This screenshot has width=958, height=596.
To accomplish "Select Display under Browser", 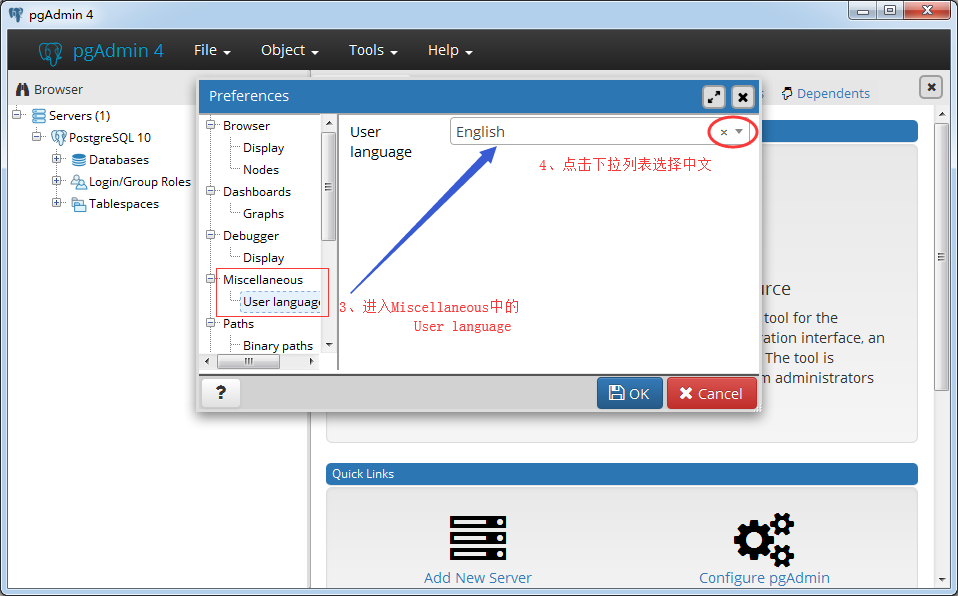I will (263, 148).
